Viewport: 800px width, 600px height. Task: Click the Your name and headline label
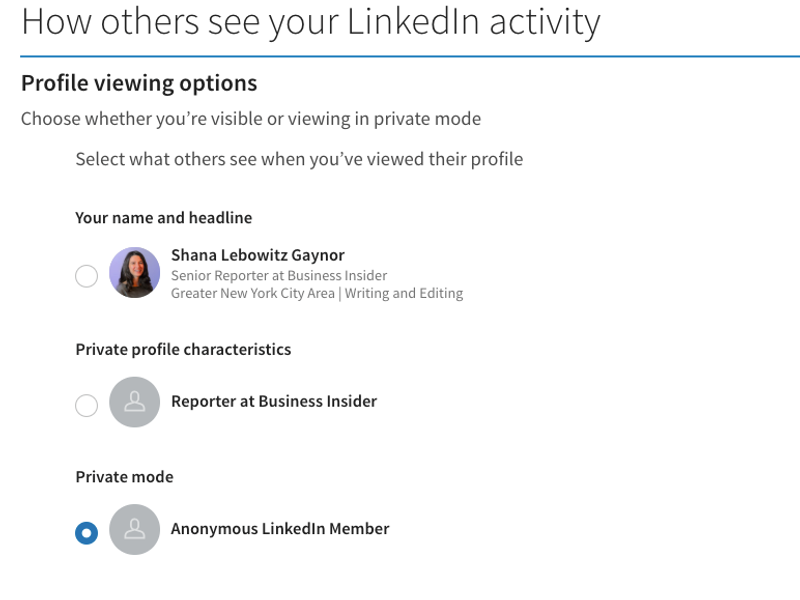tap(164, 217)
